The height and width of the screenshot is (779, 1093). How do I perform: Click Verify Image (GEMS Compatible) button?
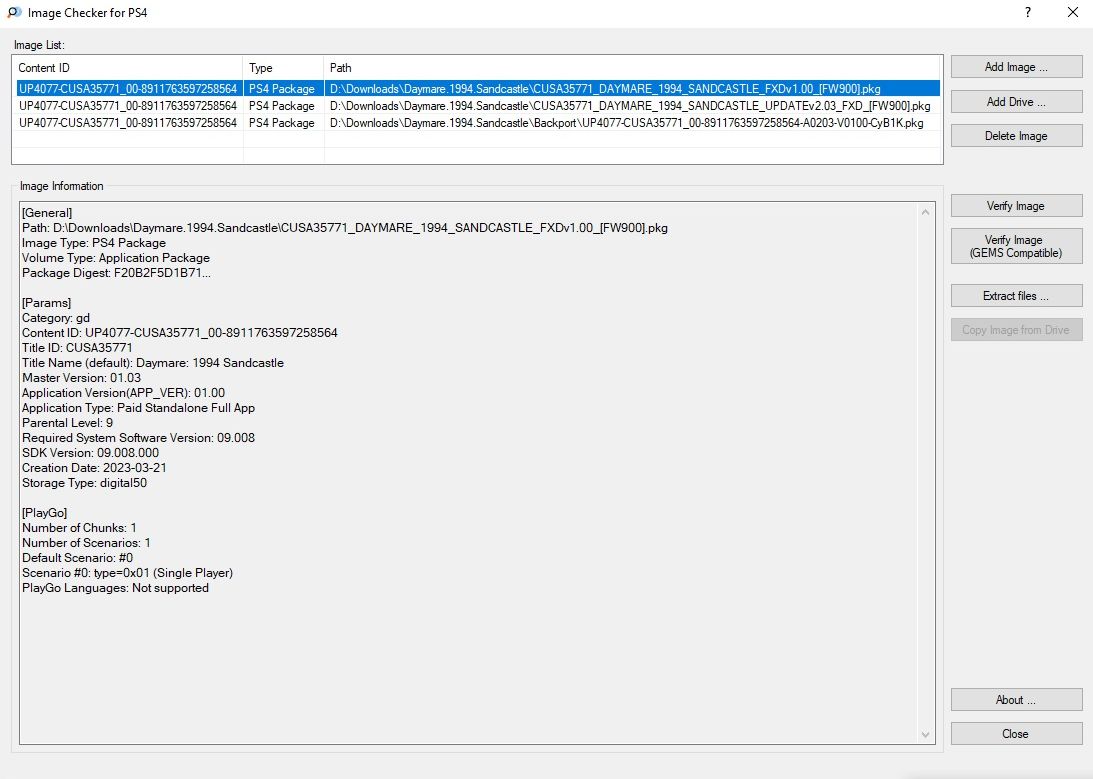click(1016, 246)
